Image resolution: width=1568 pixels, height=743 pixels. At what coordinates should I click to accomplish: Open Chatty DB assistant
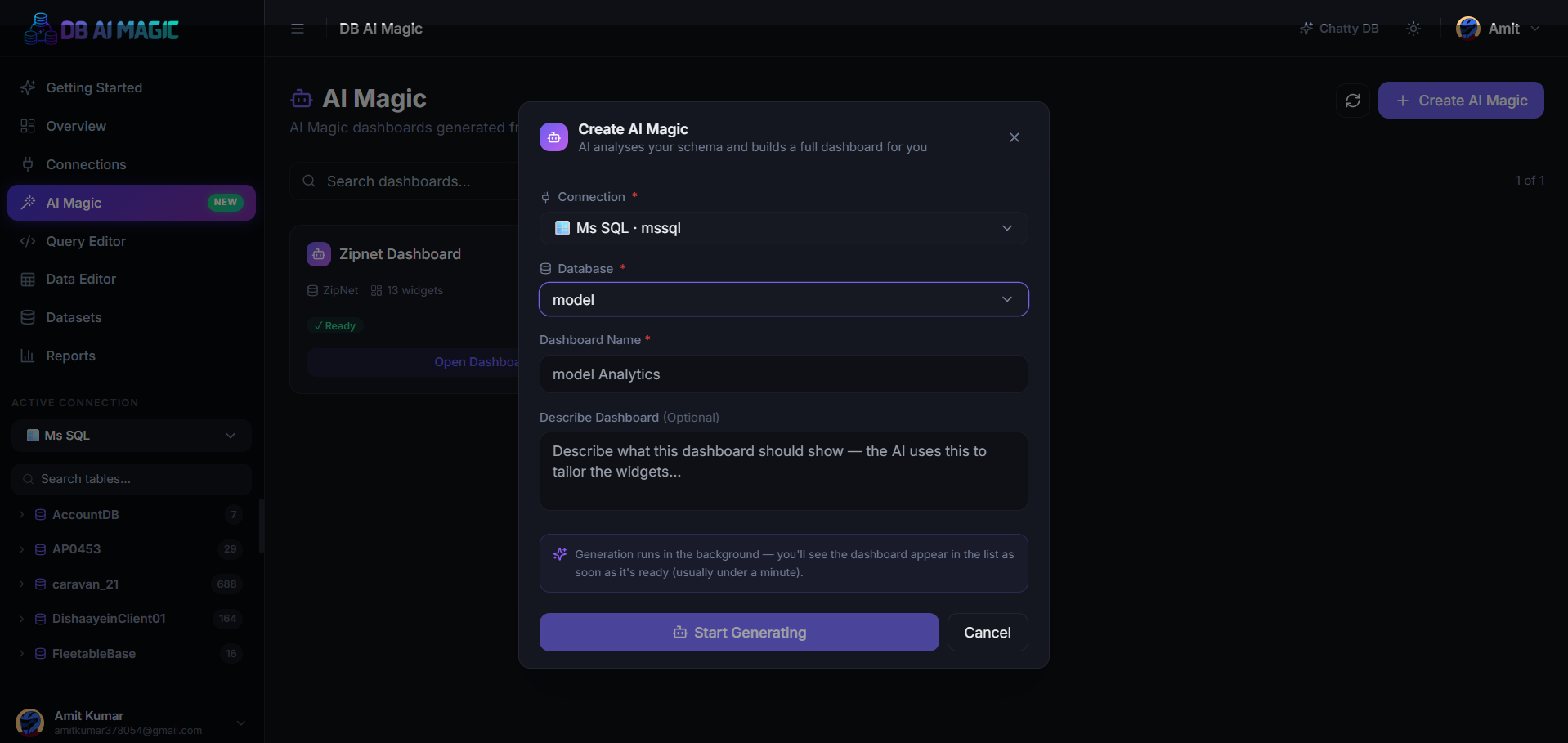click(1339, 29)
